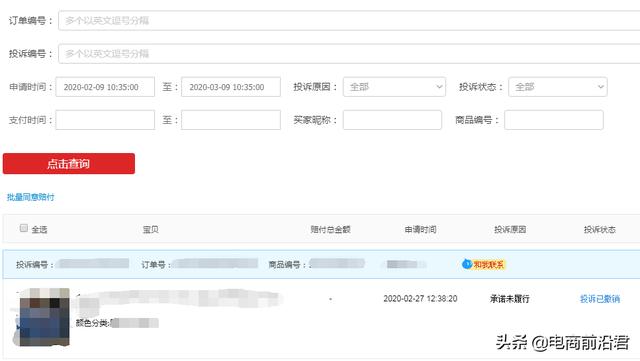The width and height of the screenshot is (640, 361).
Task: Click the 批量同意赔付 link
Action: pos(31,197)
